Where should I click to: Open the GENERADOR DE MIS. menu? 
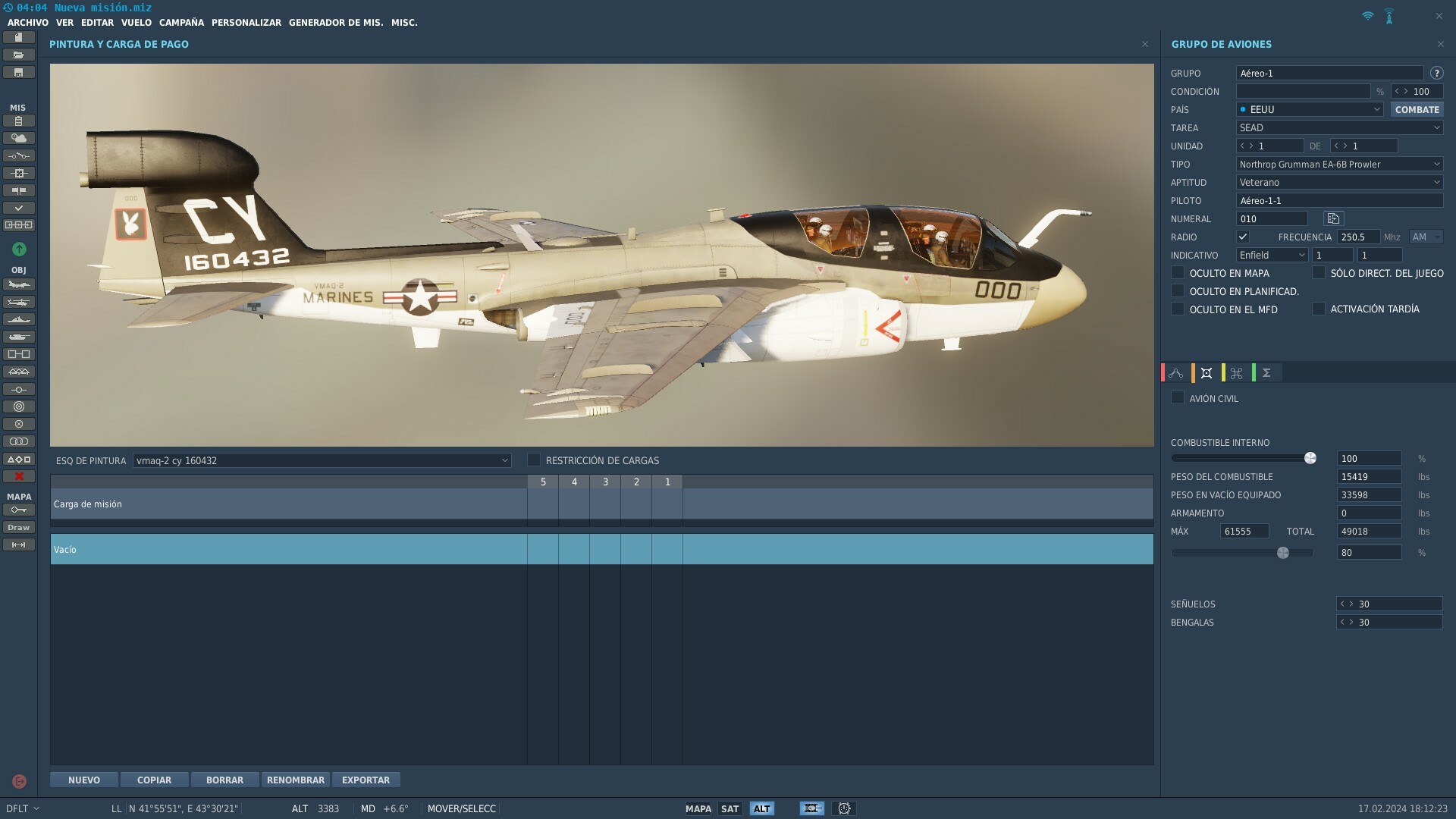pyautogui.click(x=336, y=23)
